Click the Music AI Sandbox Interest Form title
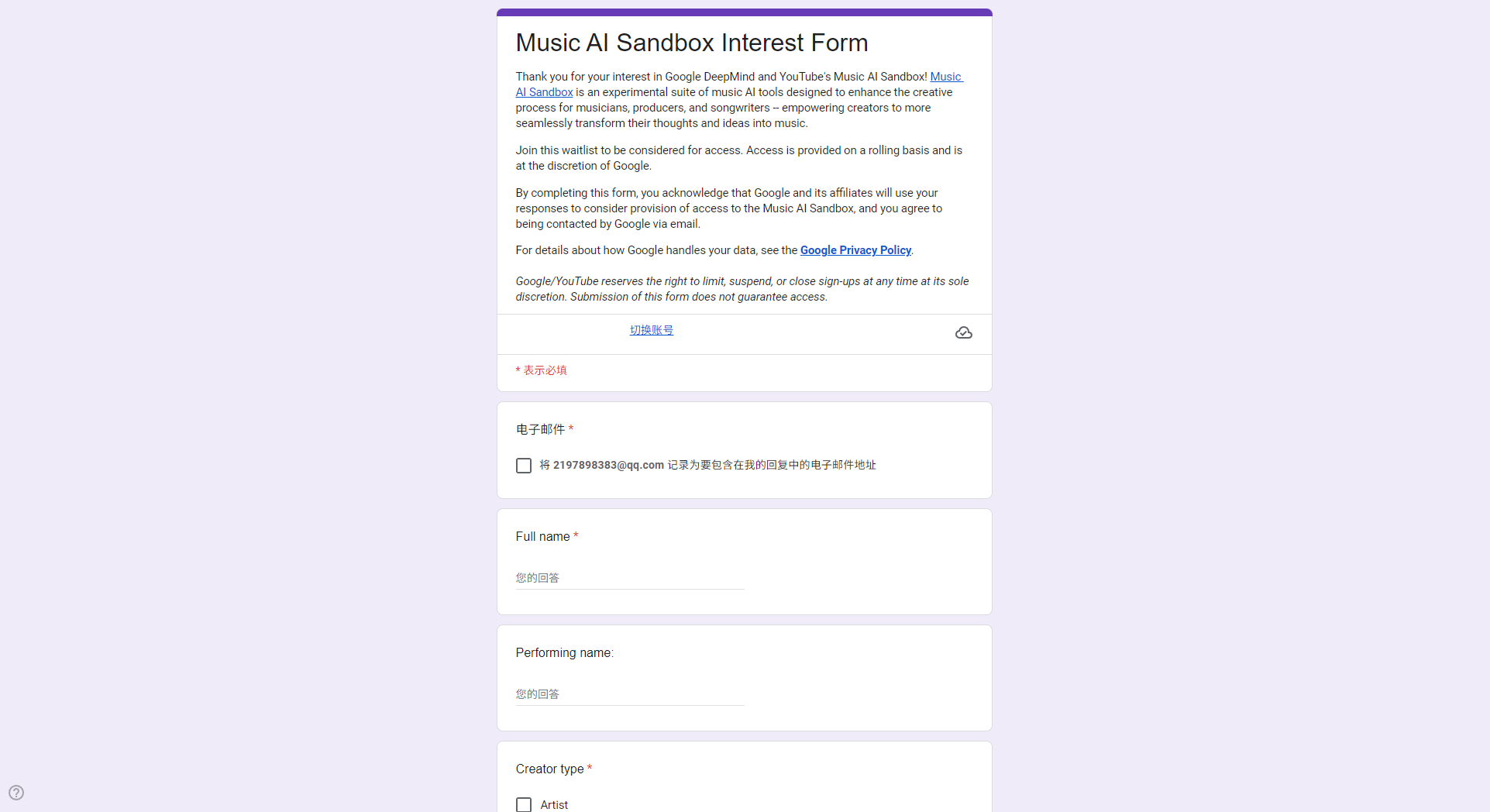The height and width of the screenshot is (812, 1490). (x=691, y=43)
